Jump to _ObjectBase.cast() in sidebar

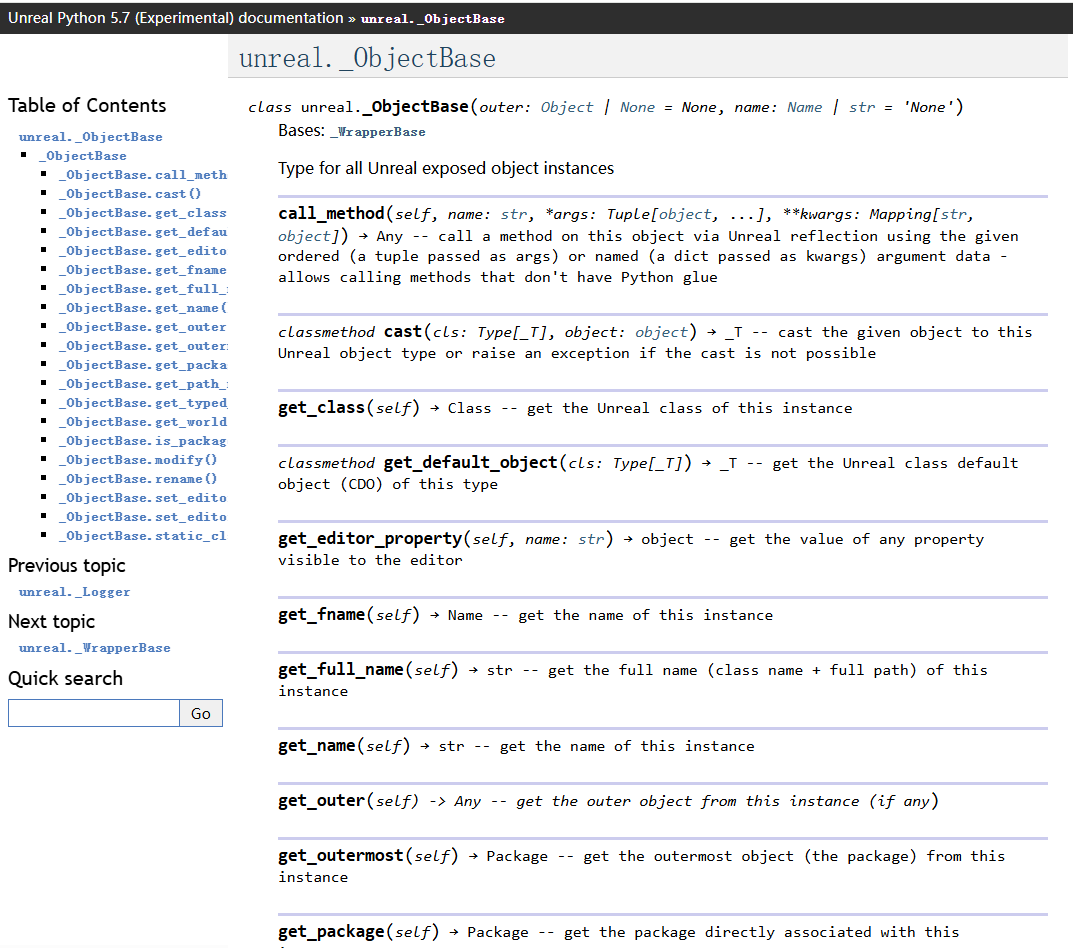[129, 194]
